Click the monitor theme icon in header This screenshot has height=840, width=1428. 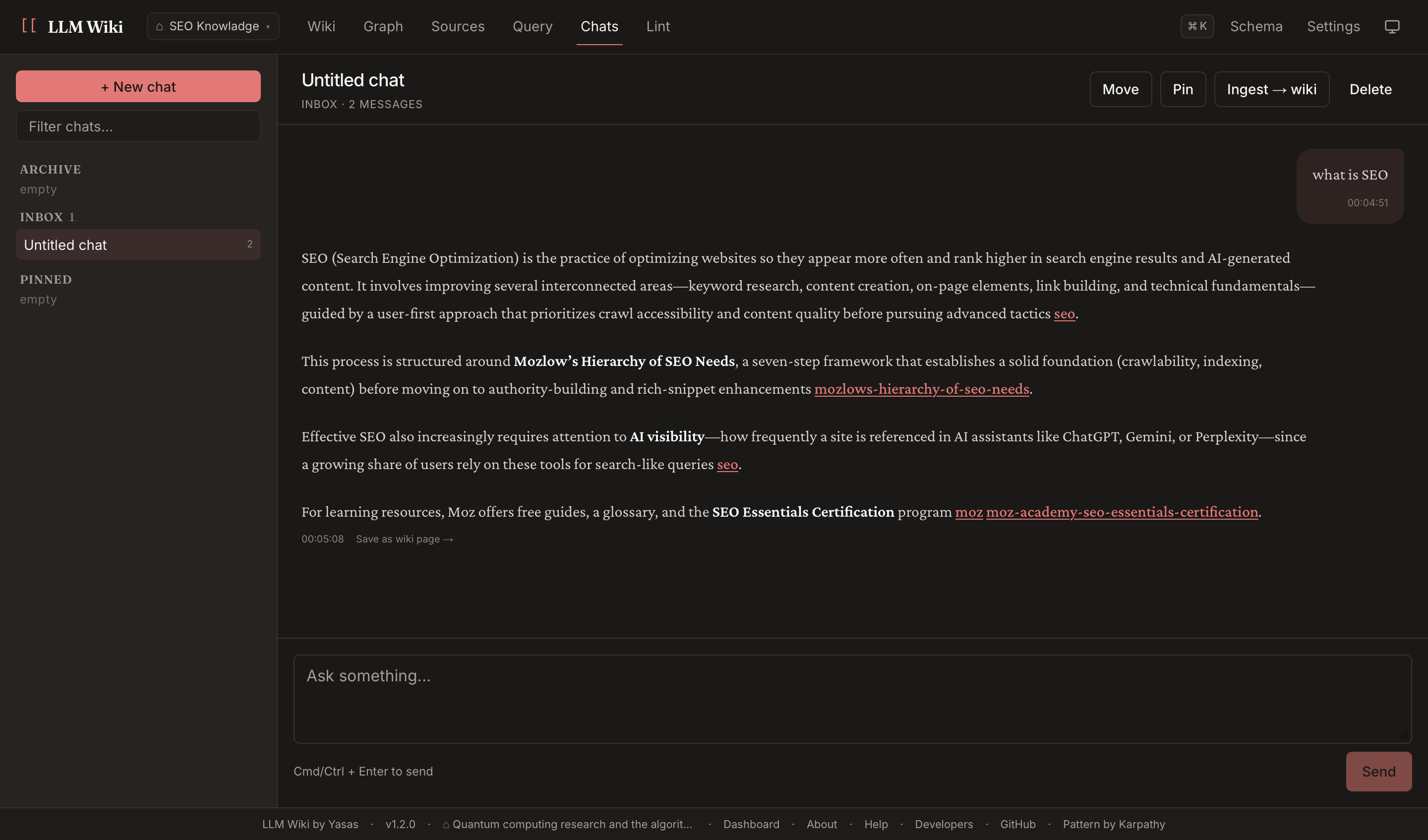[x=1392, y=27]
